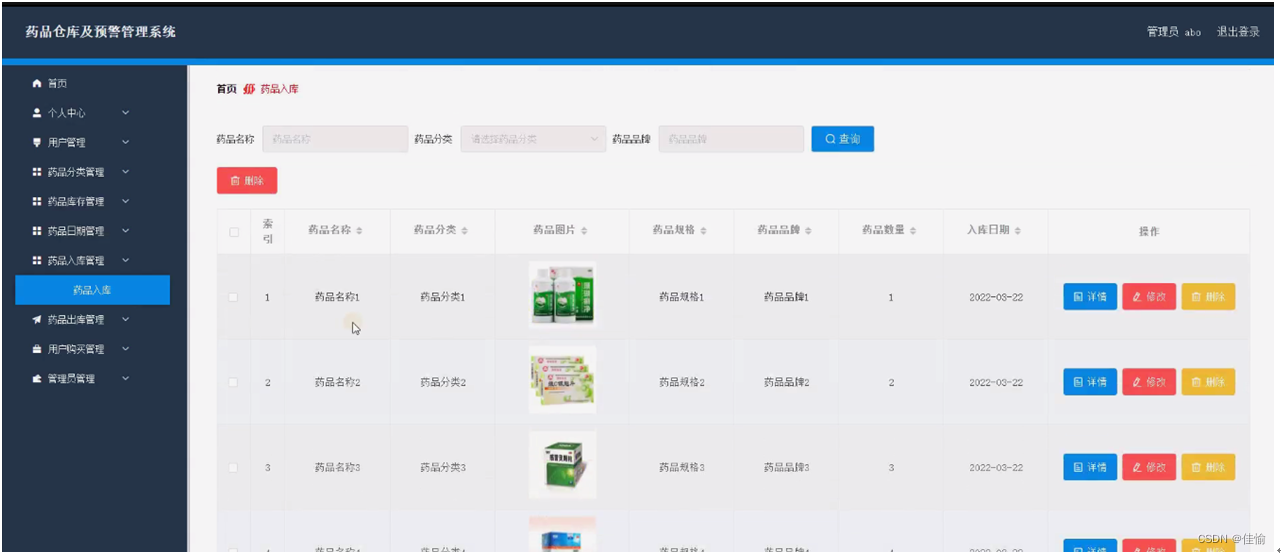Click the blue 查询 search button
The image size is (1281, 554).
(x=842, y=139)
